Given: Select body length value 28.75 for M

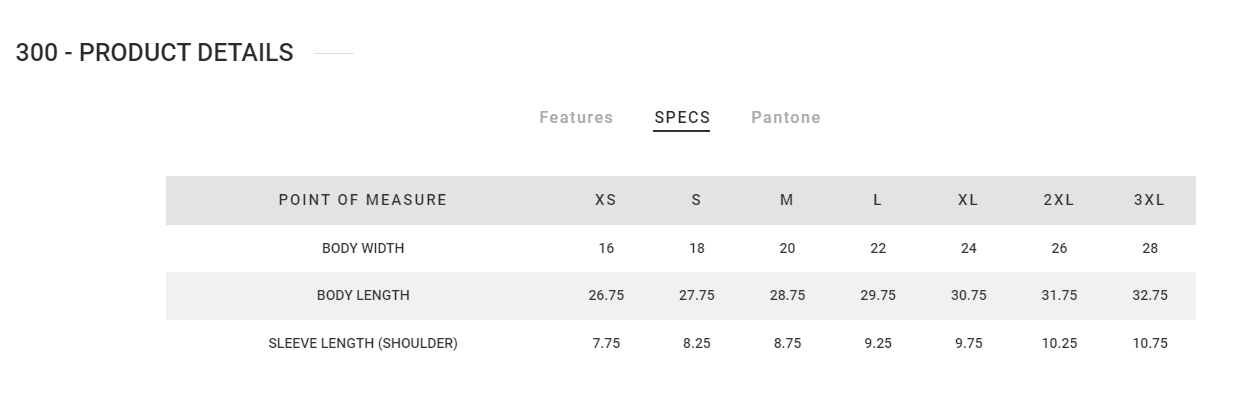Looking at the screenshot, I should [787, 296].
